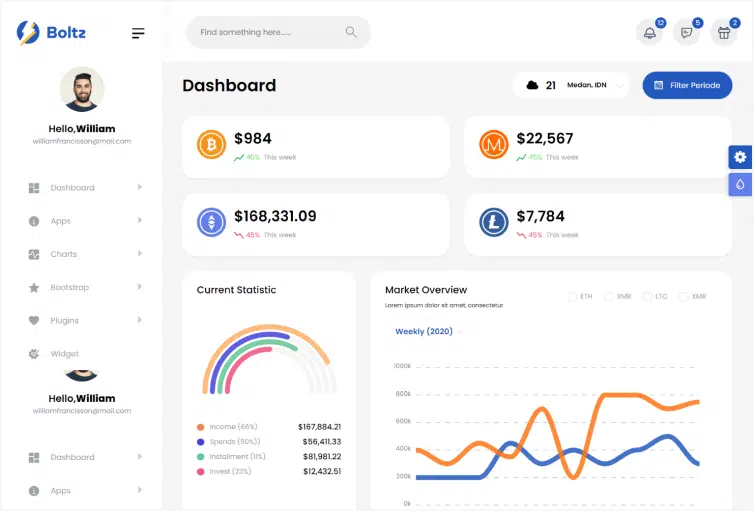
Task: Expand the Bootstrap submenu arrow
Action: 139,287
